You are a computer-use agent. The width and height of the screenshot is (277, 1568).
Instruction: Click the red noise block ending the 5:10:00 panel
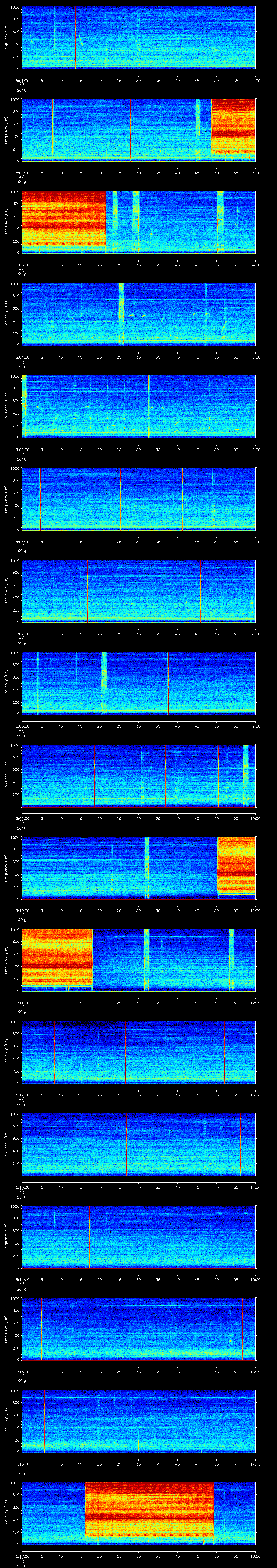236,865
